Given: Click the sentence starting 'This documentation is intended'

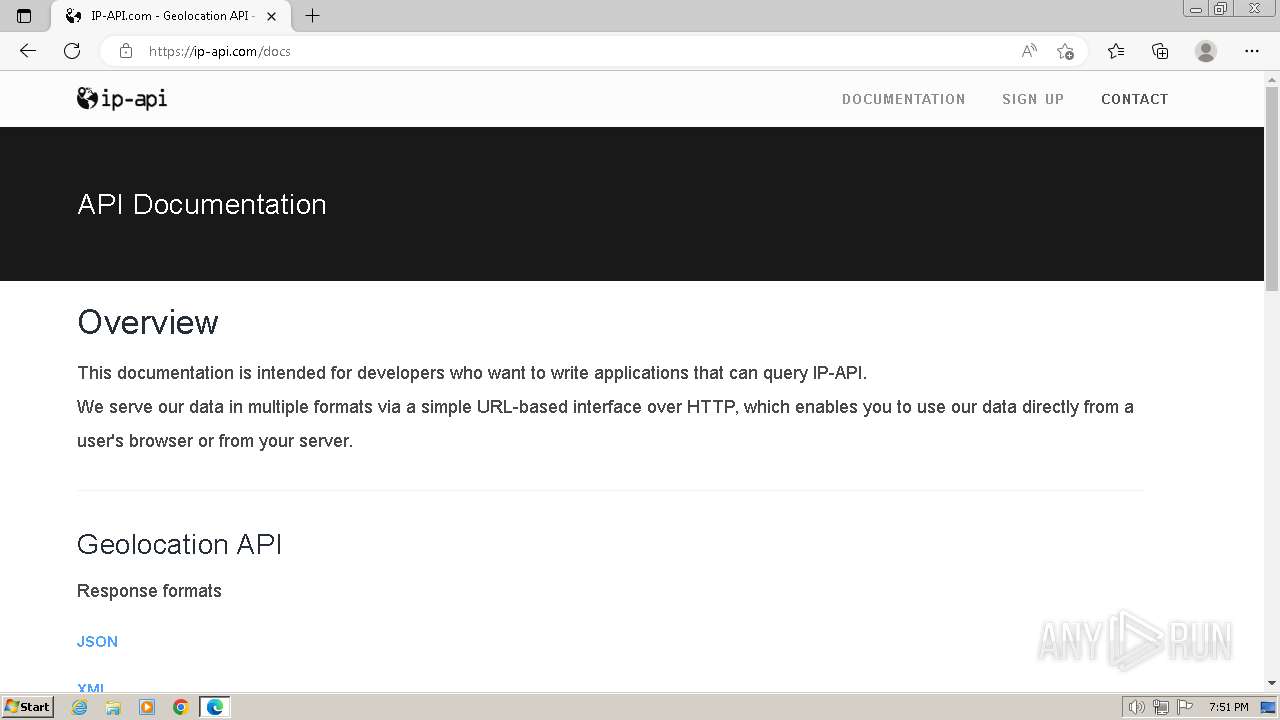Looking at the screenshot, I should 472,373.
